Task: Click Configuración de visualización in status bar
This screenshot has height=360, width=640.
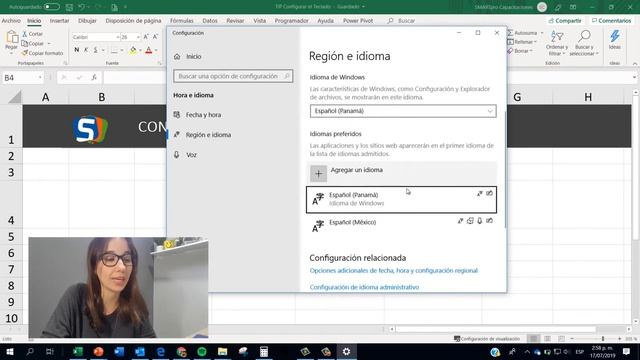Action: 487,339
